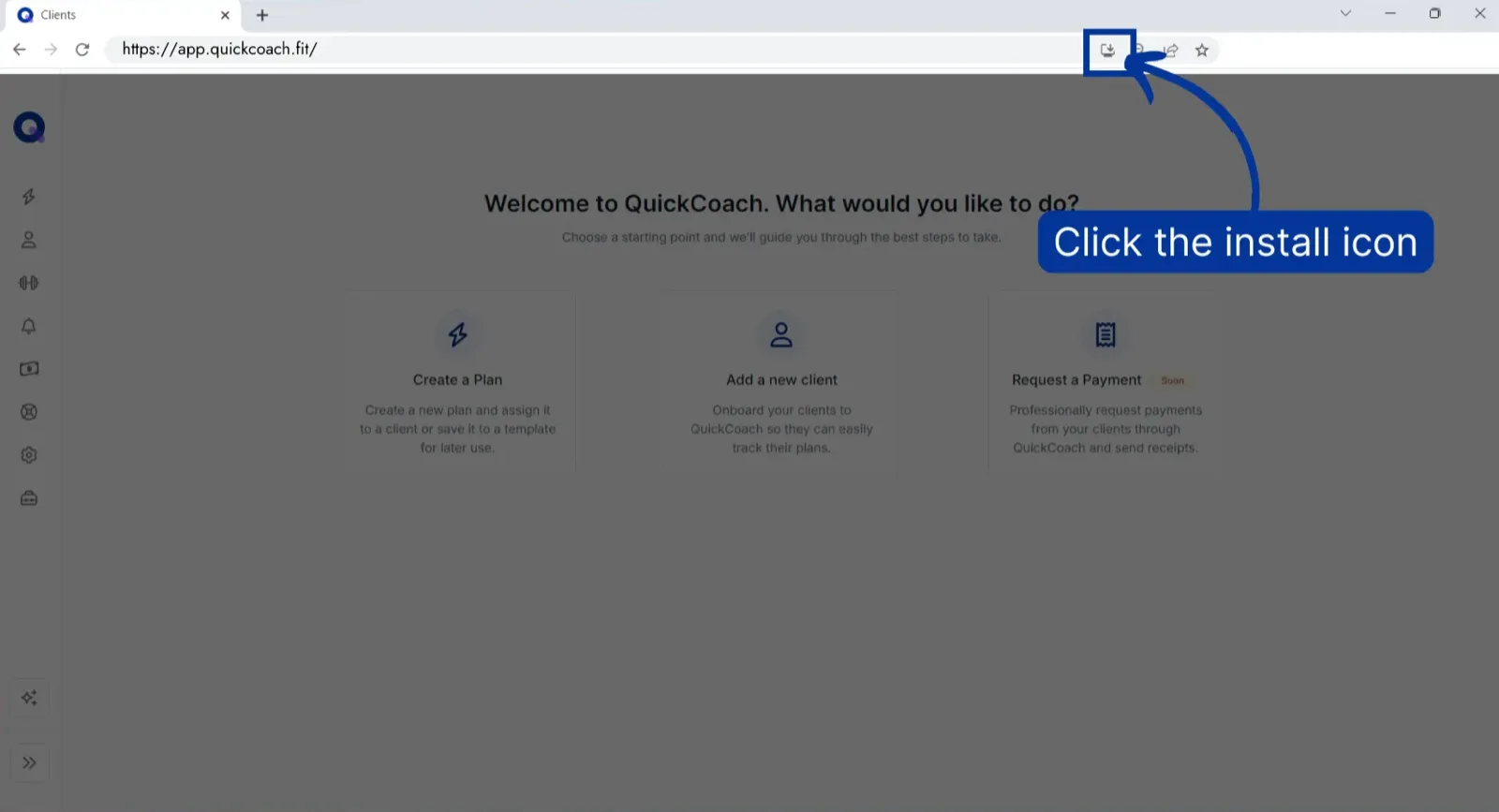Click the QuickCoach logo in sidebar
Screen dimensions: 1499x812
tap(29, 126)
